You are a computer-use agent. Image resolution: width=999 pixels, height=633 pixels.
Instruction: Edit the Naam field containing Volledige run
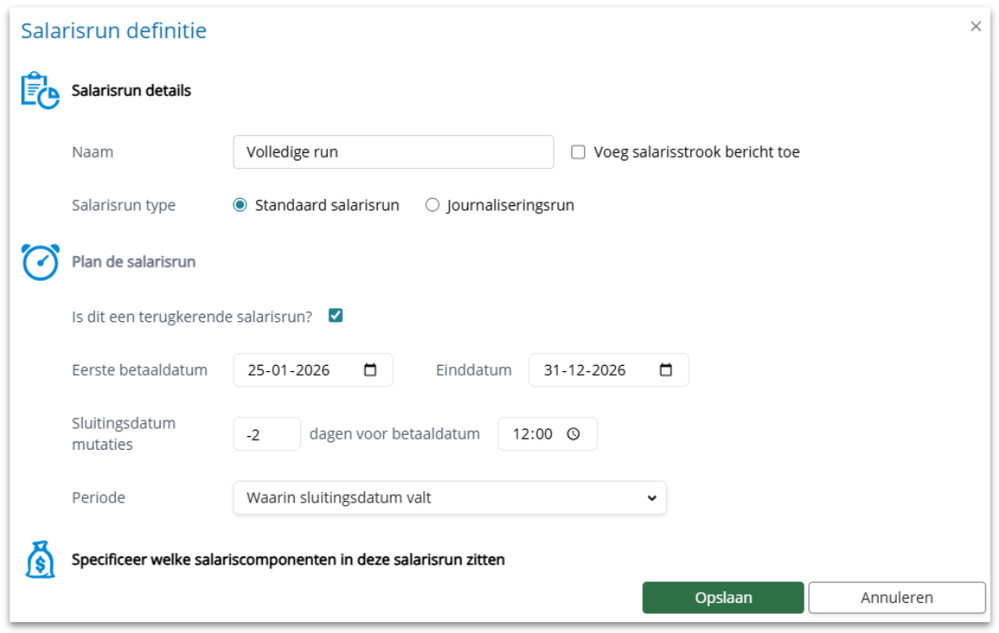click(x=393, y=151)
